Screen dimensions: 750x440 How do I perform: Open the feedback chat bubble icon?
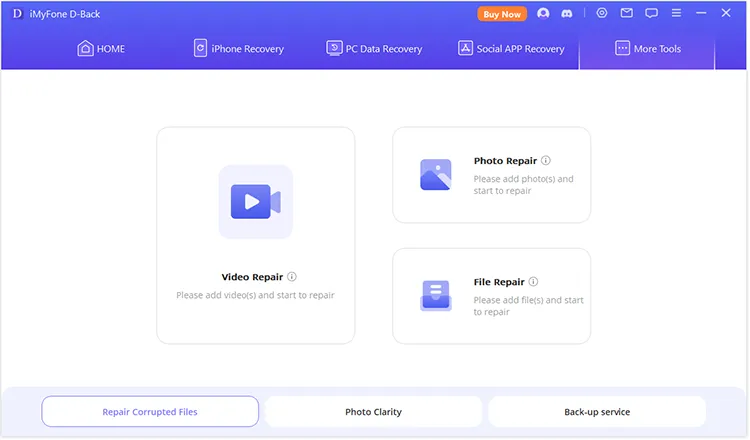tap(651, 13)
